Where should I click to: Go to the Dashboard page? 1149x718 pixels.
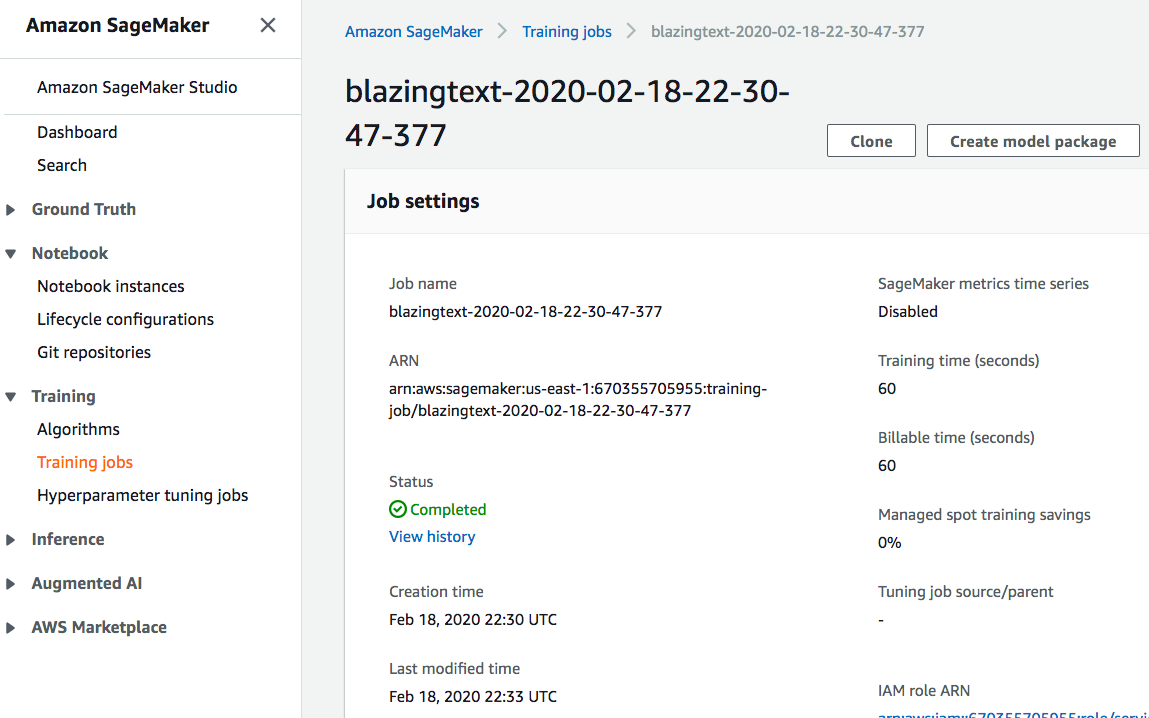pos(77,132)
